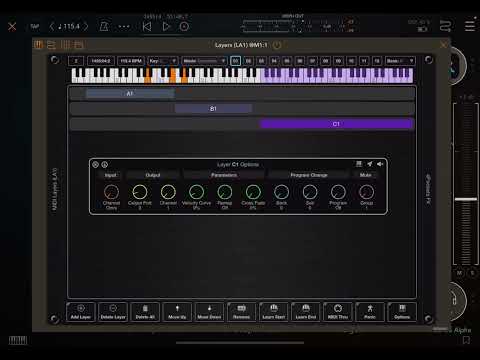Screen dimensions: 480x360
Task: Open the Options button in bottom toolbar
Action: click(402, 312)
